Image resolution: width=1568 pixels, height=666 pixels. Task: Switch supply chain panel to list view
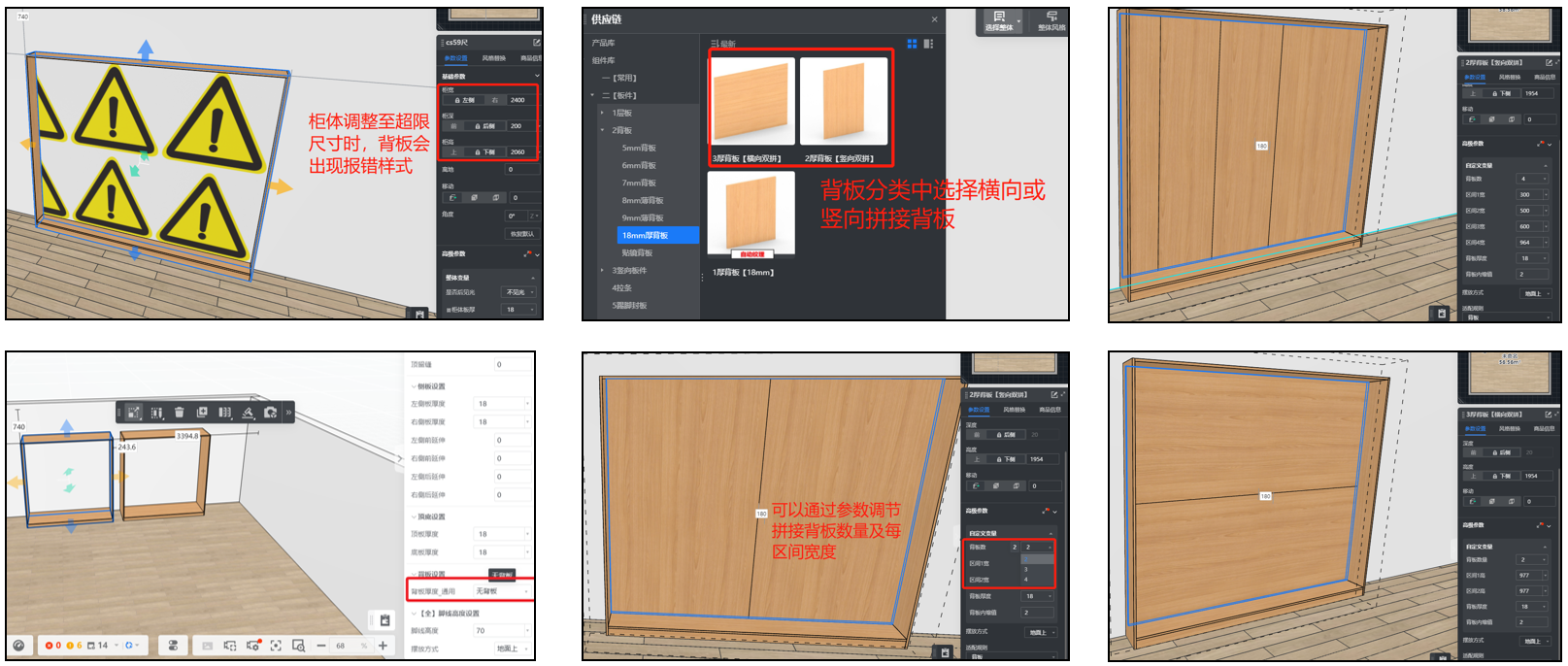click(x=928, y=44)
